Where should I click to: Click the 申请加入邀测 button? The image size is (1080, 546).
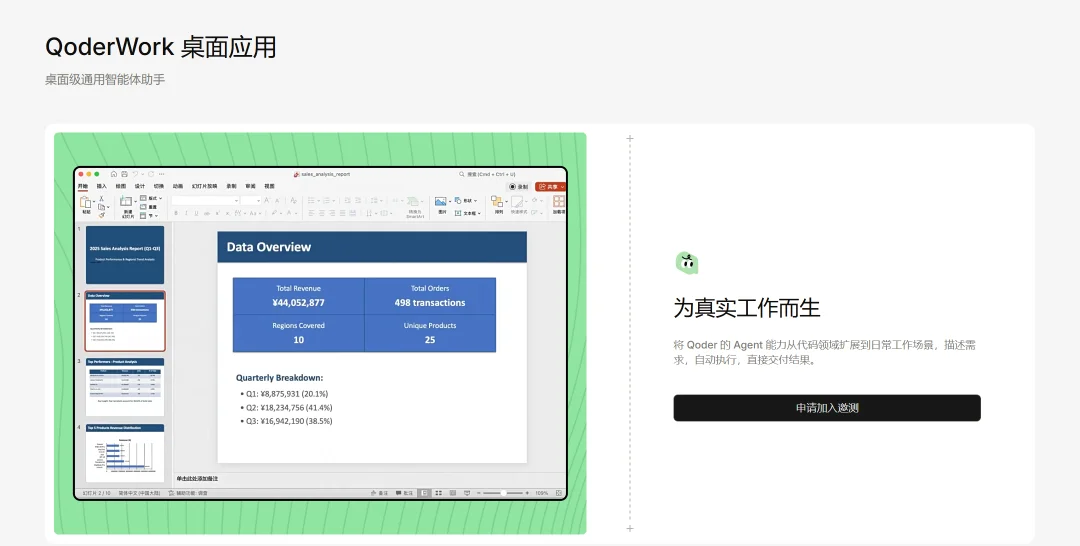coord(827,408)
